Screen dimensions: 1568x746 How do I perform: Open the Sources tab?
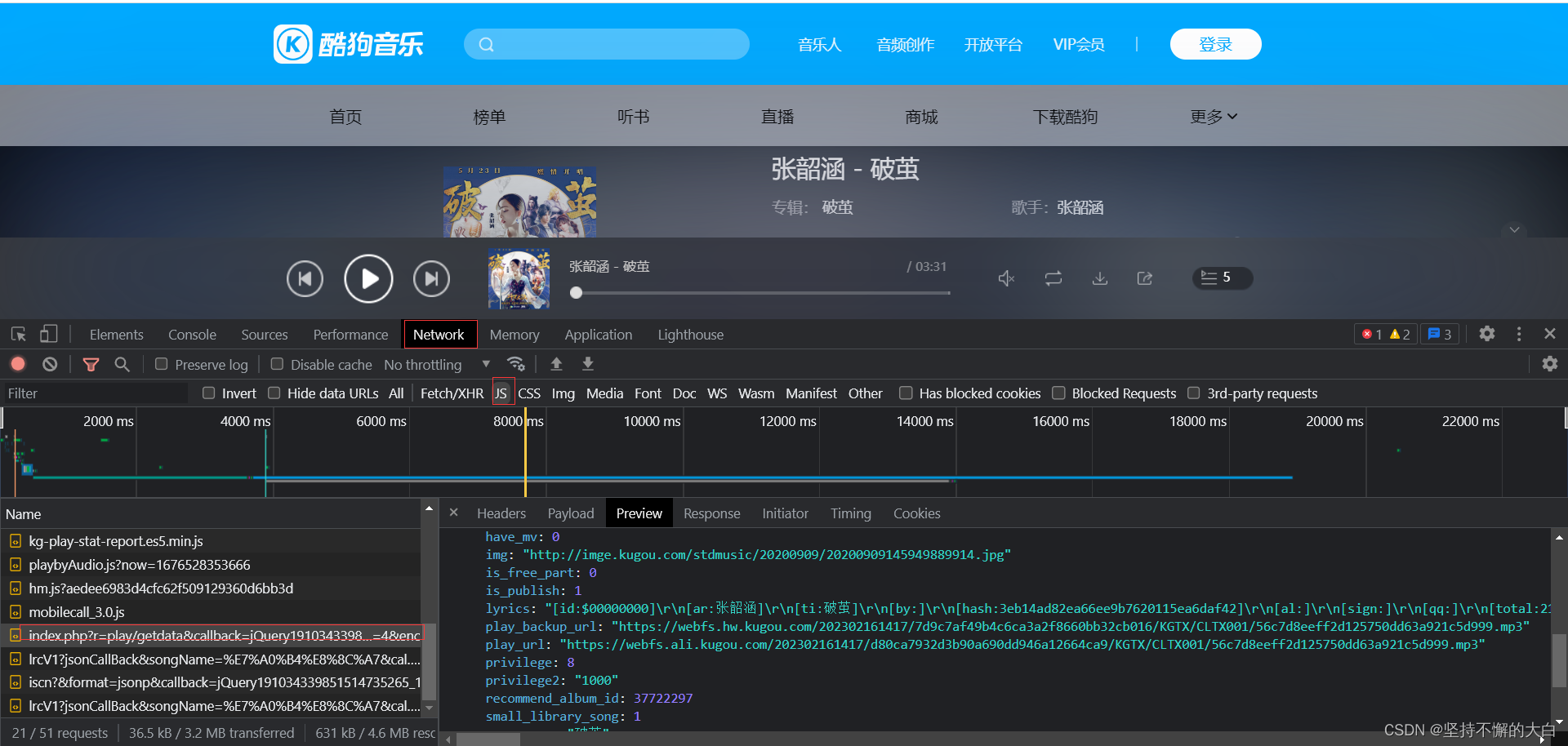[x=265, y=335]
